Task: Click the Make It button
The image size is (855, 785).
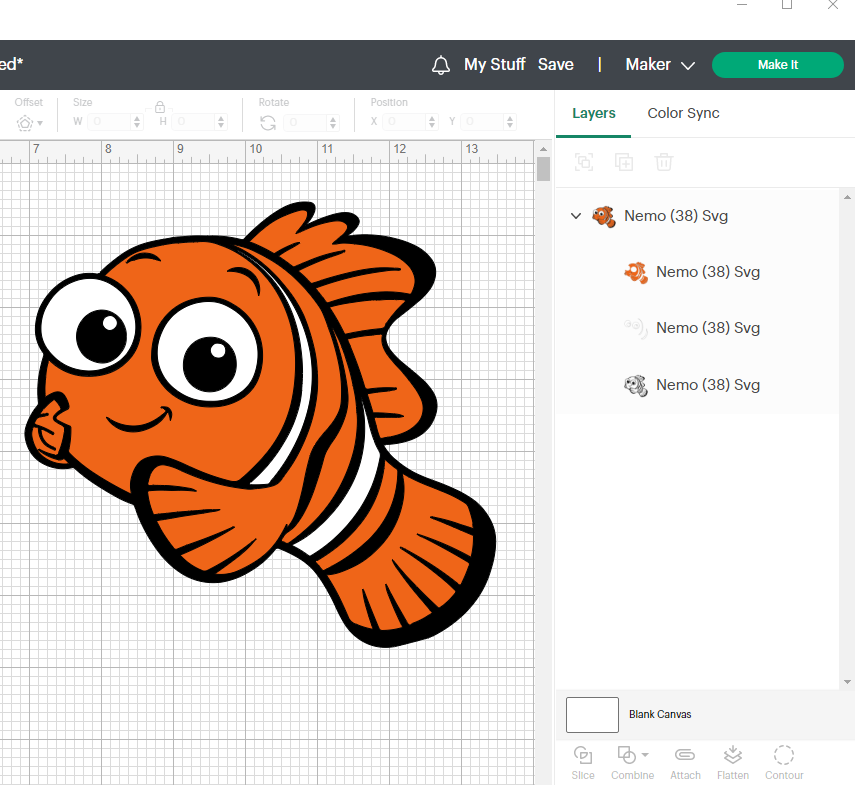Action: pyautogui.click(x=778, y=65)
